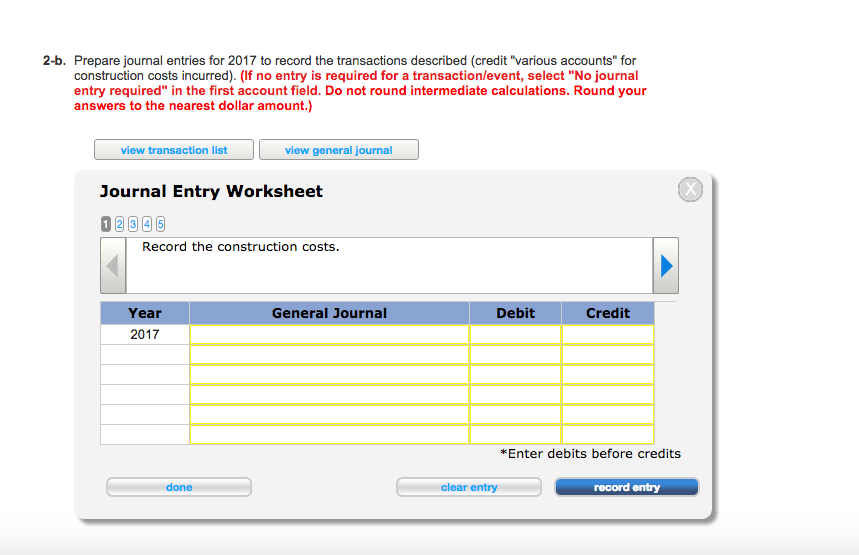
Task: Select third row General Journal field
Action: (x=329, y=375)
